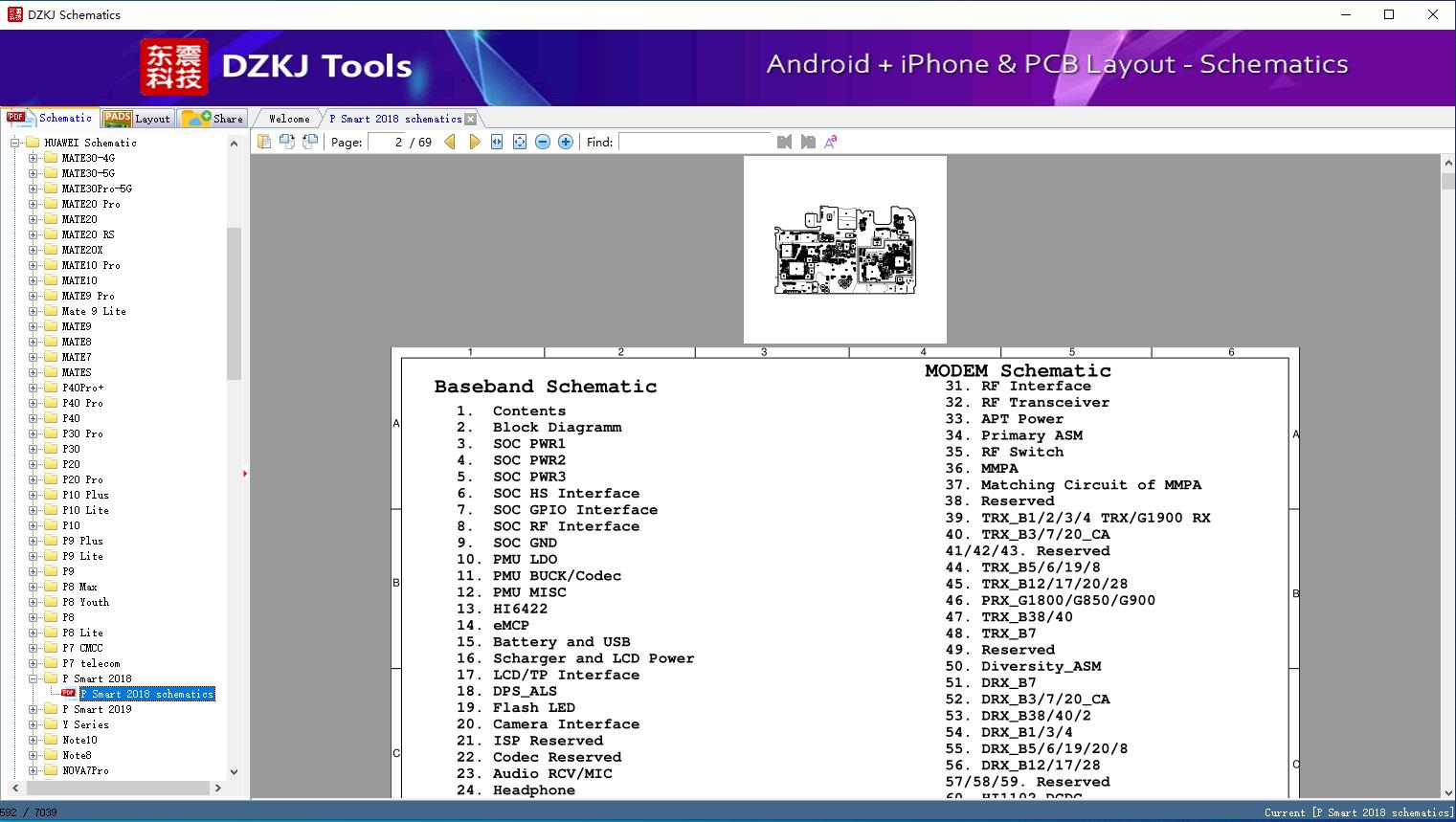Image resolution: width=1456 pixels, height=822 pixels.
Task: Click the DZKJ red logo in the banner
Action: pos(174,67)
